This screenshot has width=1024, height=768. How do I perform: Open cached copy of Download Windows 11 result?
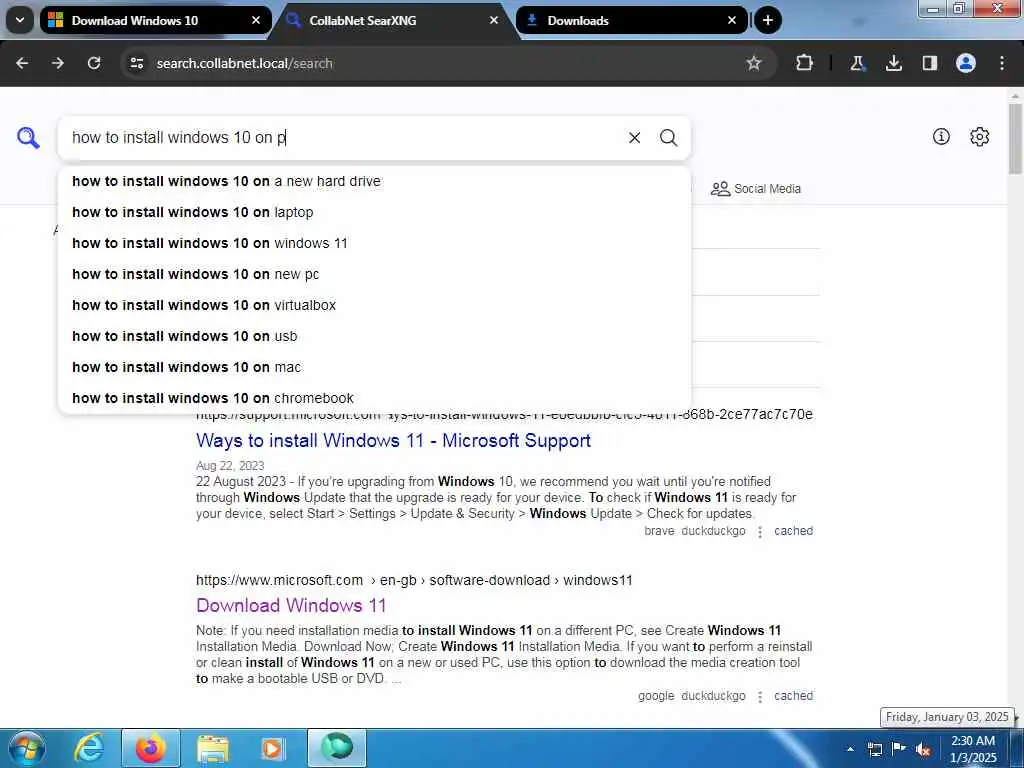(793, 696)
